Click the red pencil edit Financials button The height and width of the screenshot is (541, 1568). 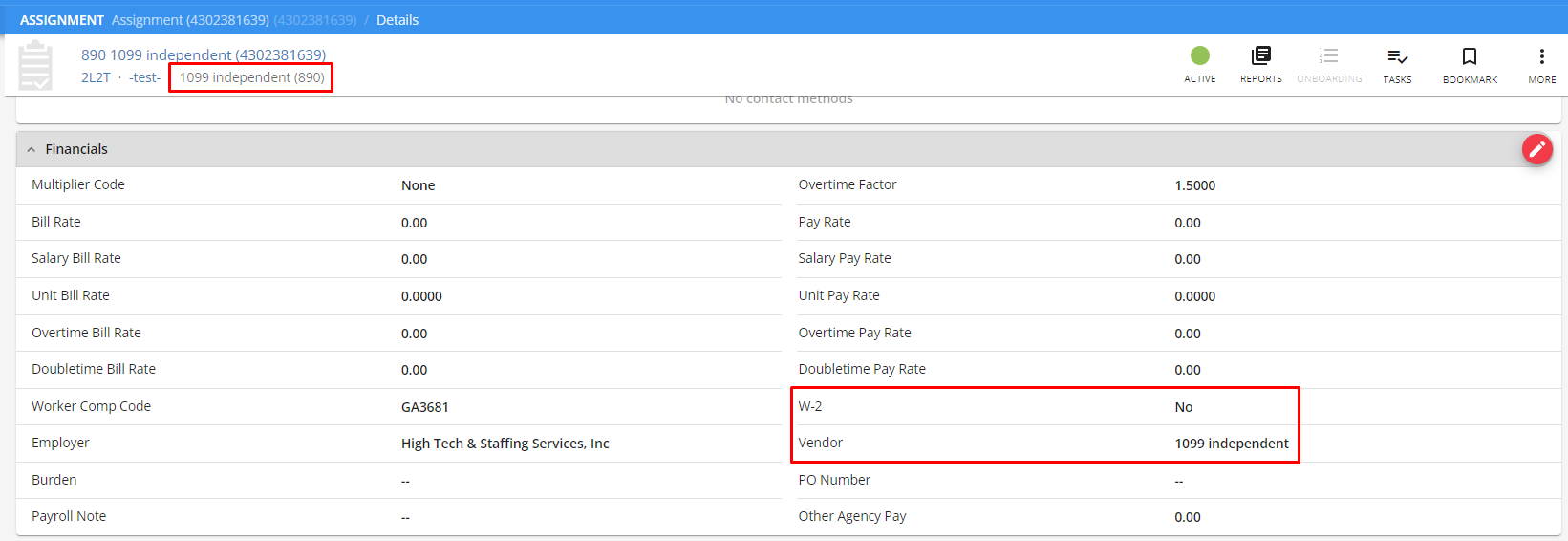click(x=1536, y=149)
